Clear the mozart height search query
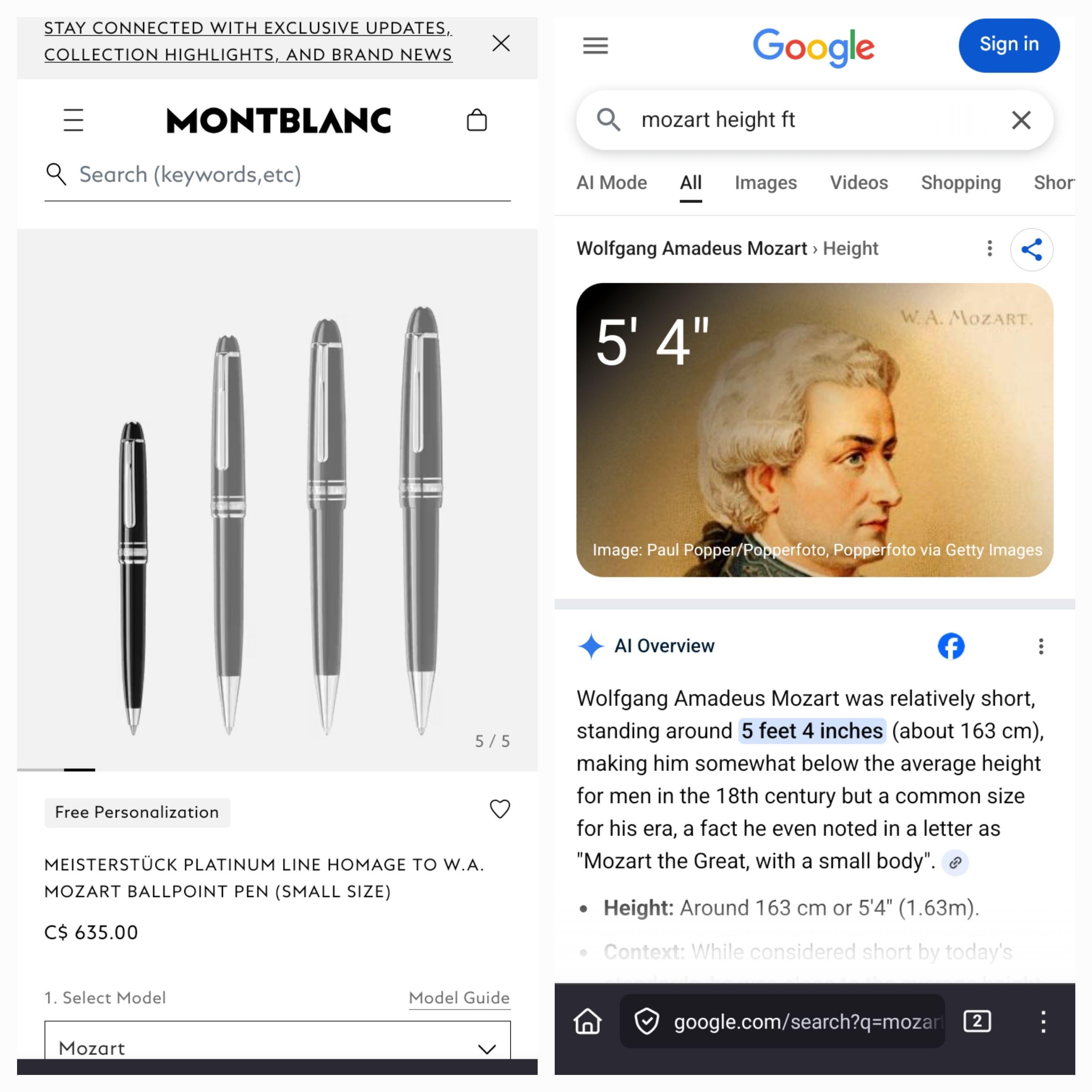 click(x=1021, y=120)
